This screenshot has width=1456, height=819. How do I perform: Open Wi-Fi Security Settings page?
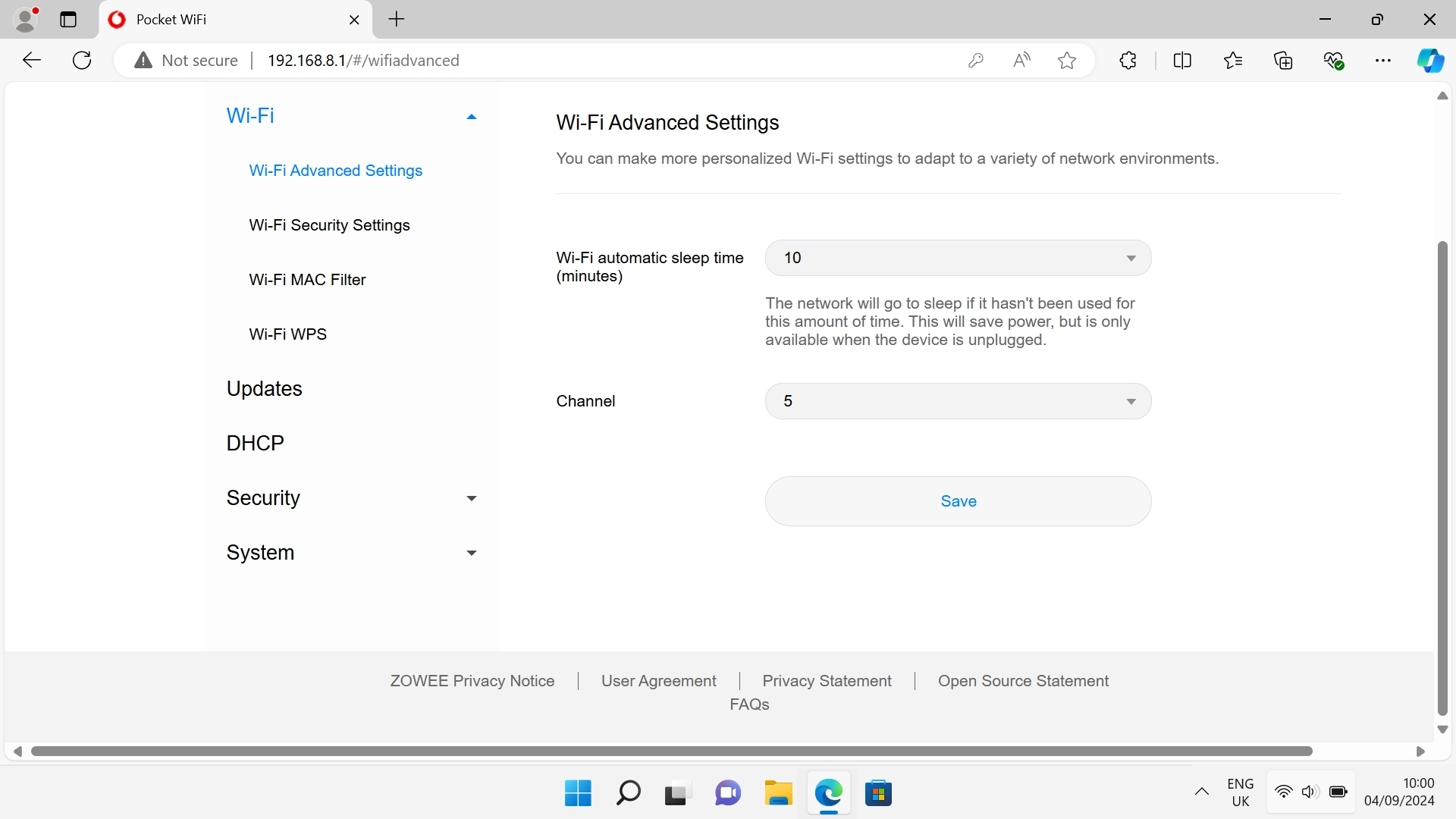329,225
